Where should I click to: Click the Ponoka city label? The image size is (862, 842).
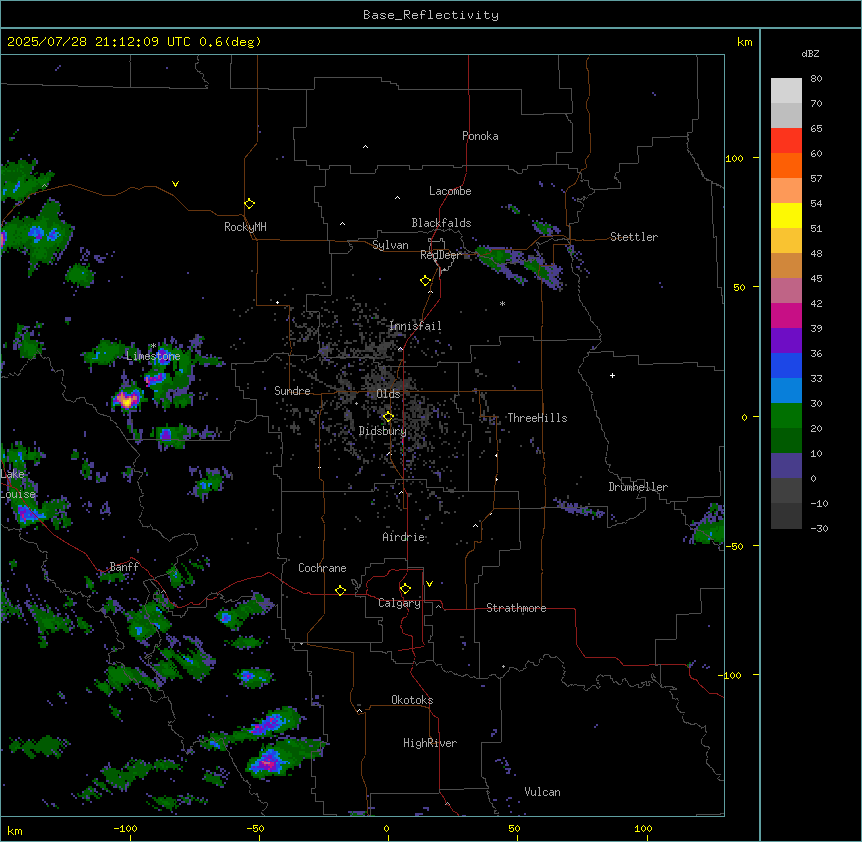pos(480,136)
